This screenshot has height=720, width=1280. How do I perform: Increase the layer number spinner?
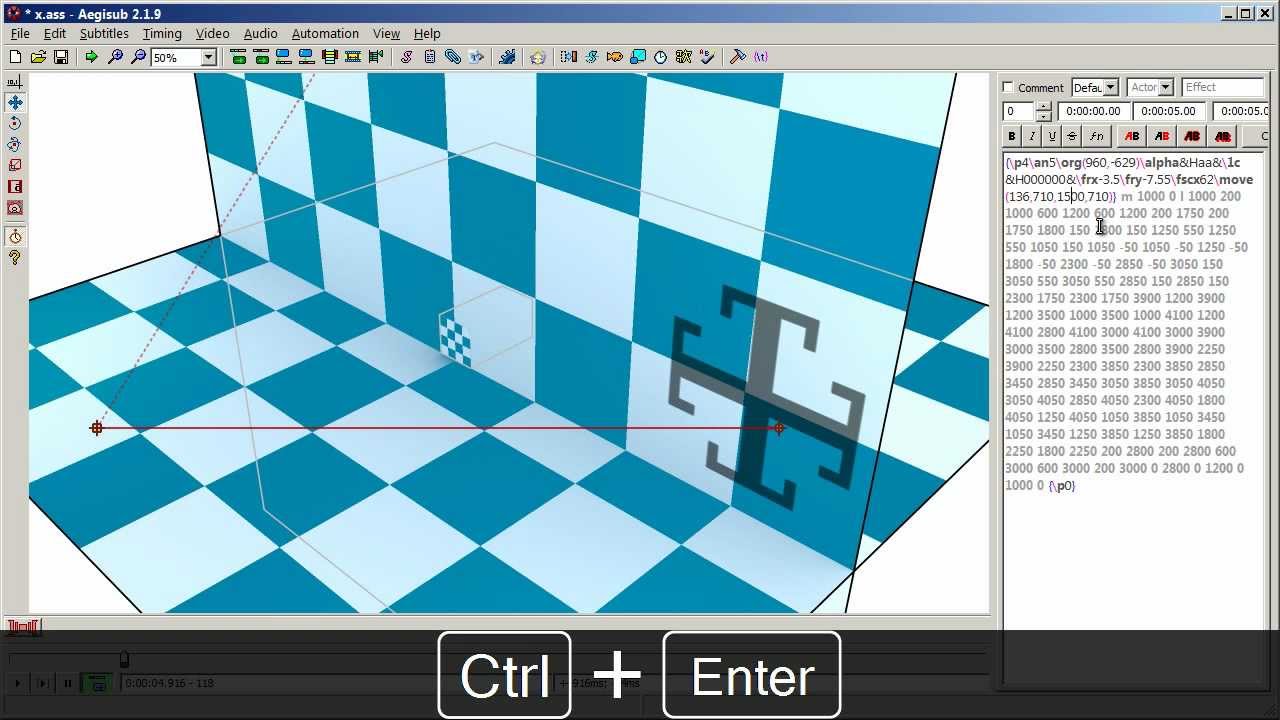click(1044, 106)
